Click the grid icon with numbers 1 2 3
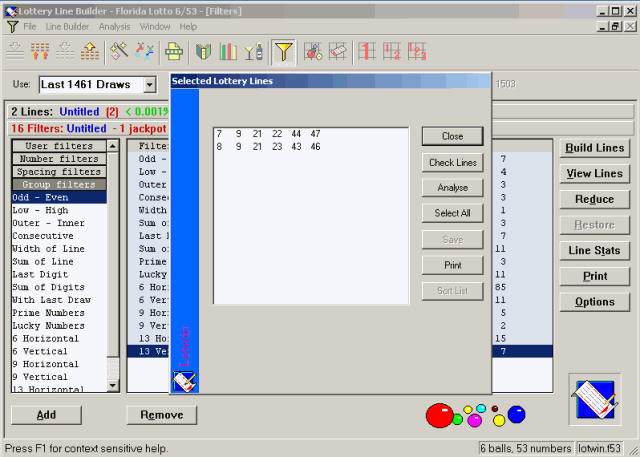Screen dimensions: 640x457 tap(417, 52)
